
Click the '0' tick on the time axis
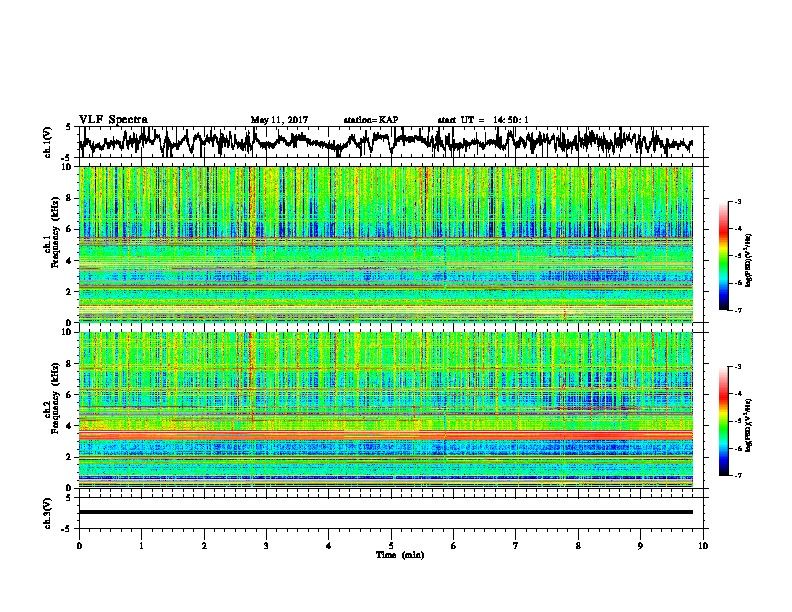[x=79, y=546]
